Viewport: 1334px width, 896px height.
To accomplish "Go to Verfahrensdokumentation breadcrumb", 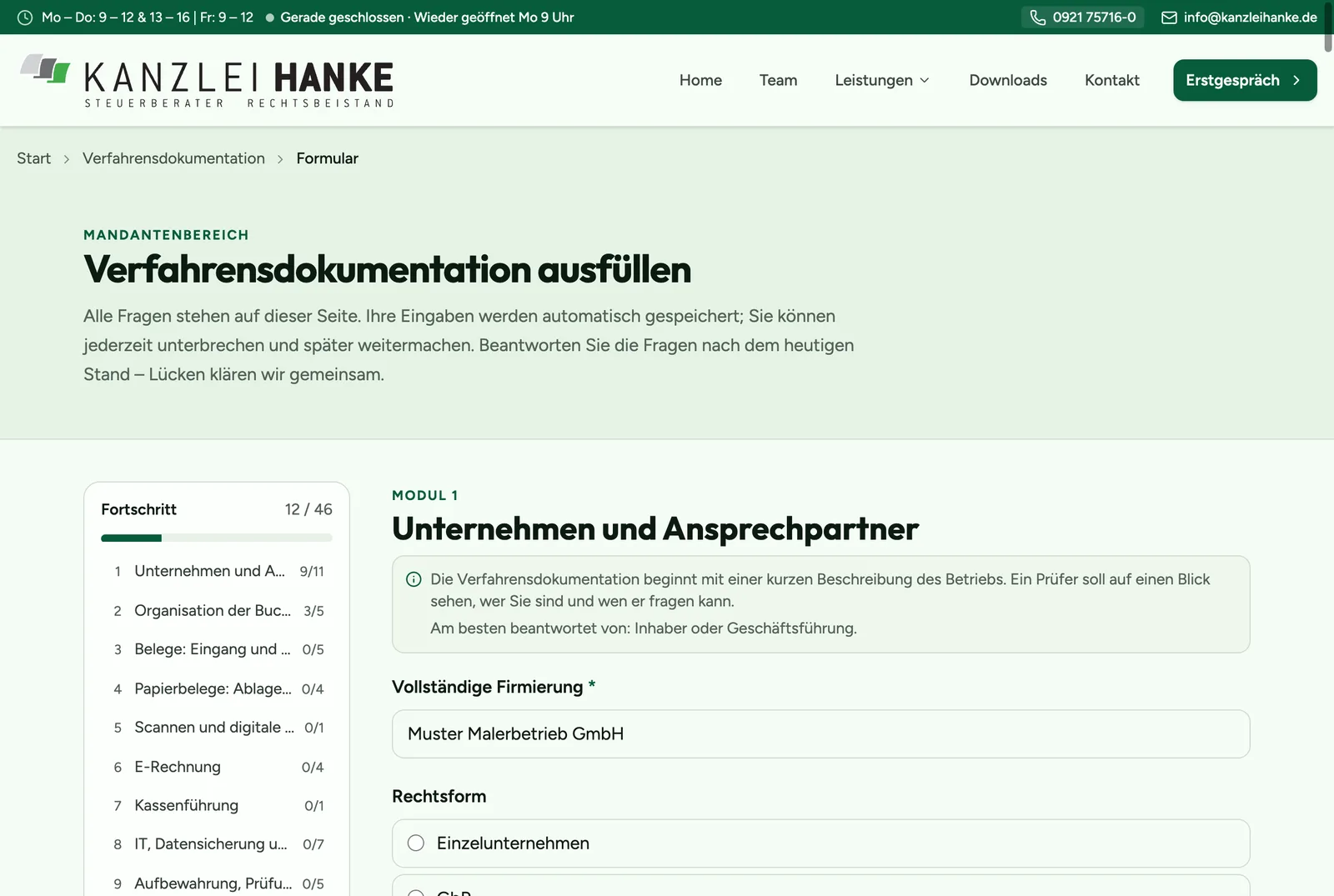I will click(x=173, y=158).
